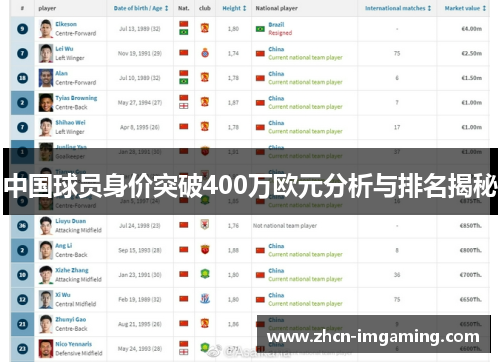This screenshot has height=362, width=500.
Task: Click shirt number 10 badge for Xizhe Zhang
Action: tap(22, 275)
